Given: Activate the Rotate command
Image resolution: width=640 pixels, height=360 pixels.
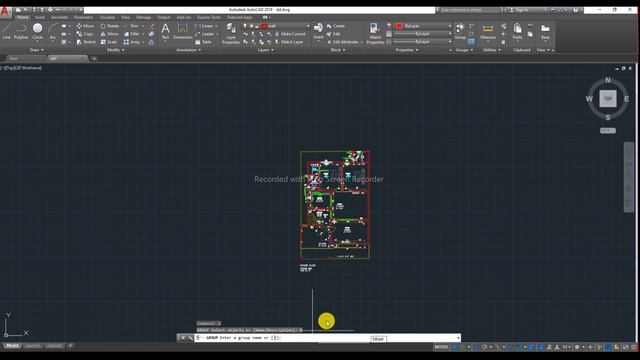Looking at the screenshot, I should coord(110,26).
